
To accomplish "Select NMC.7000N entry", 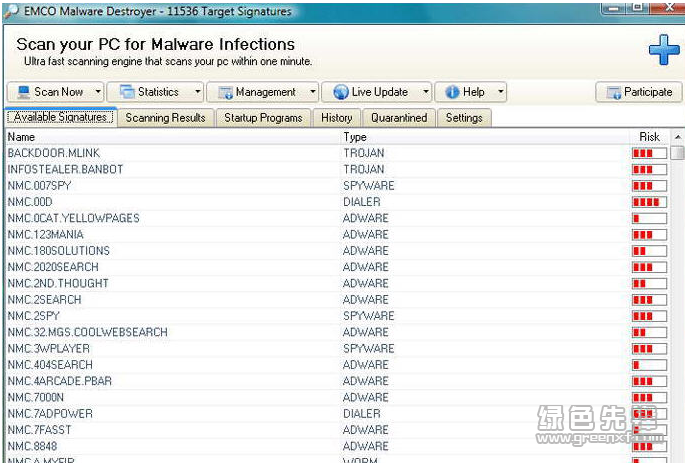I will click(337, 397).
